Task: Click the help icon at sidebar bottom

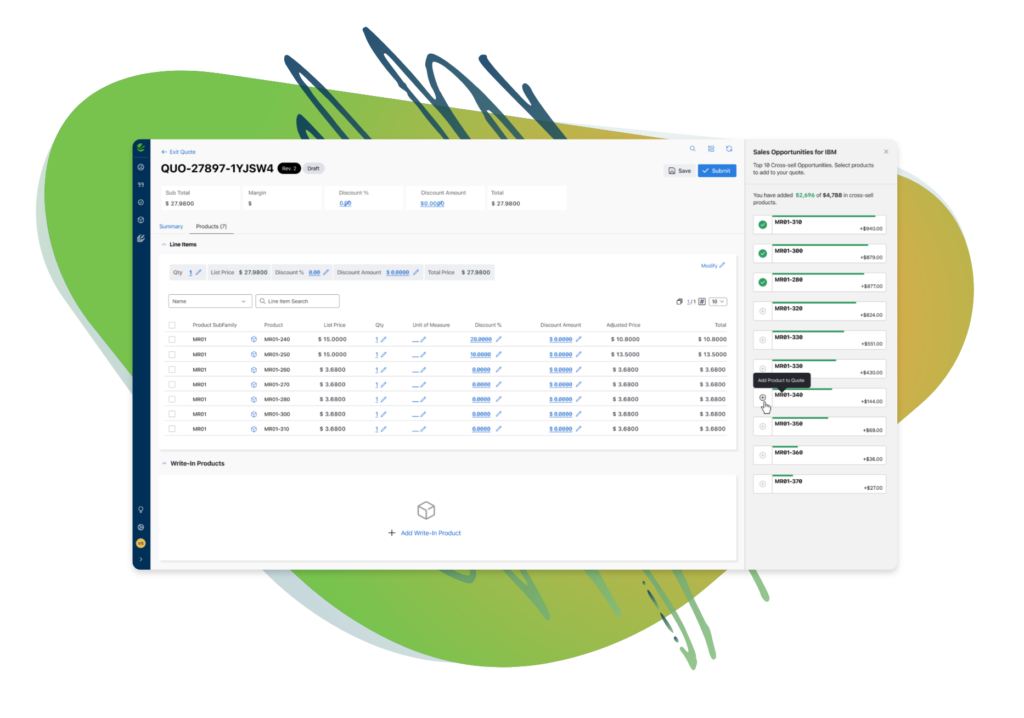Action: 141,526
